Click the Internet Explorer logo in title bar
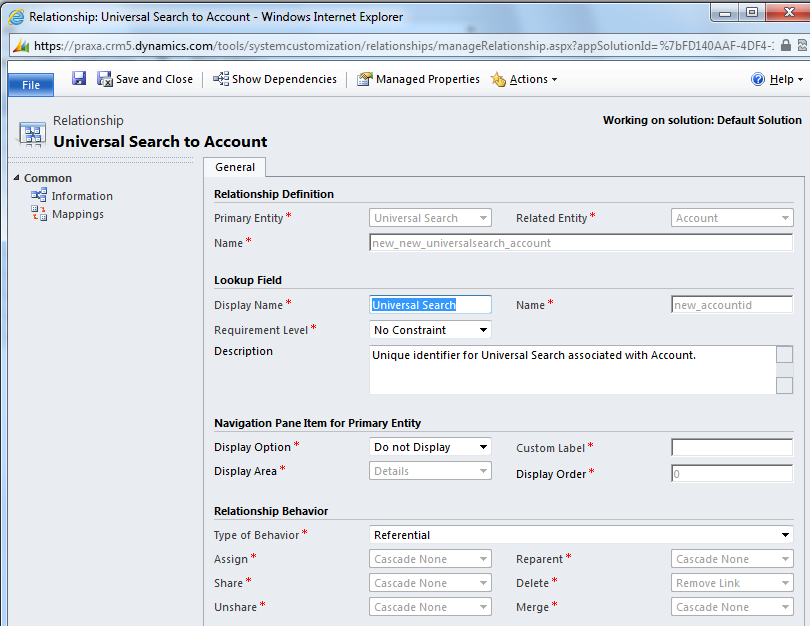 (x=17, y=17)
